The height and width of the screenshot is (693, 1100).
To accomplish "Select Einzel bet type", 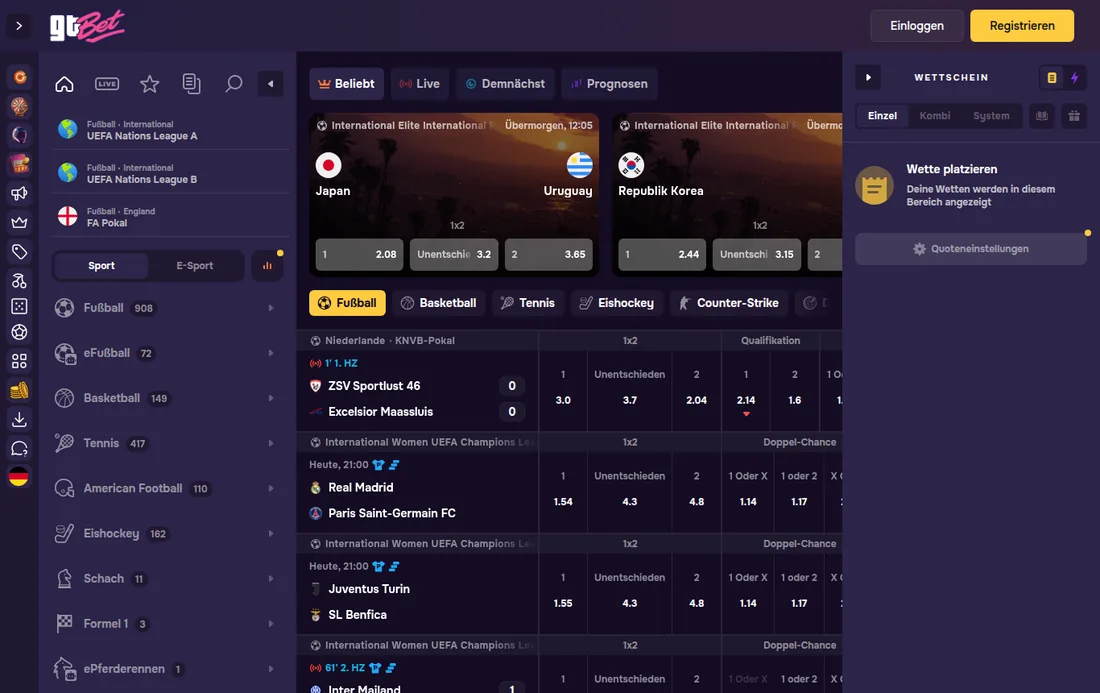I will point(882,116).
